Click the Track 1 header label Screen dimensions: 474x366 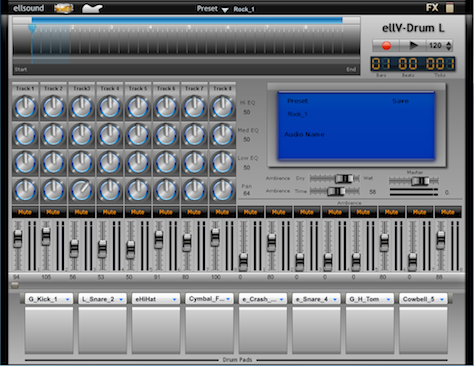pyautogui.click(x=25, y=88)
